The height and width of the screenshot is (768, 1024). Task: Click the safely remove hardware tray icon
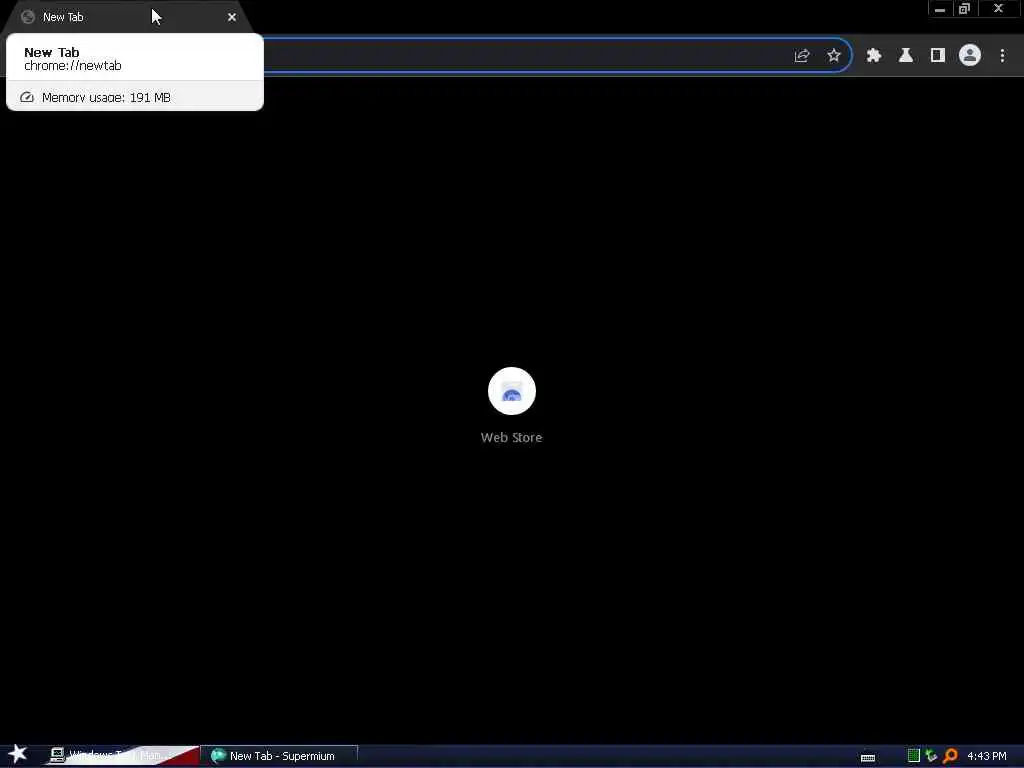pyautogui.click(x=931, y=756)
